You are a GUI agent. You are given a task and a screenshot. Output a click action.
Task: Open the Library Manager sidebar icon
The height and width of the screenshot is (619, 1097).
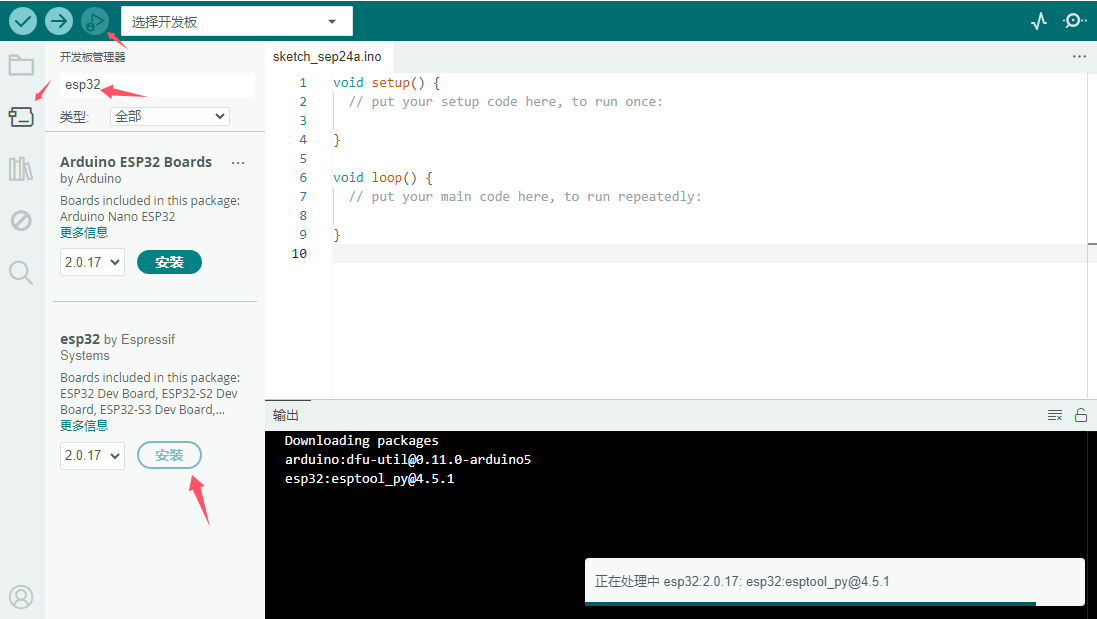[x=21, y=169]
